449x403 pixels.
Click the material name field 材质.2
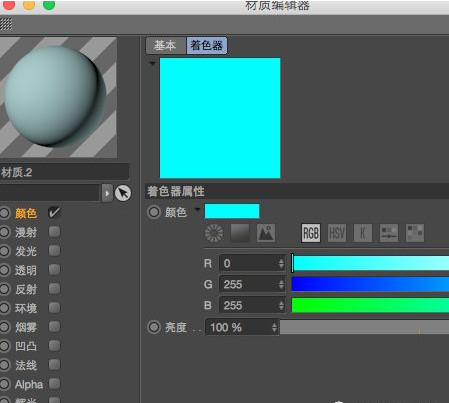pos(64,172)
